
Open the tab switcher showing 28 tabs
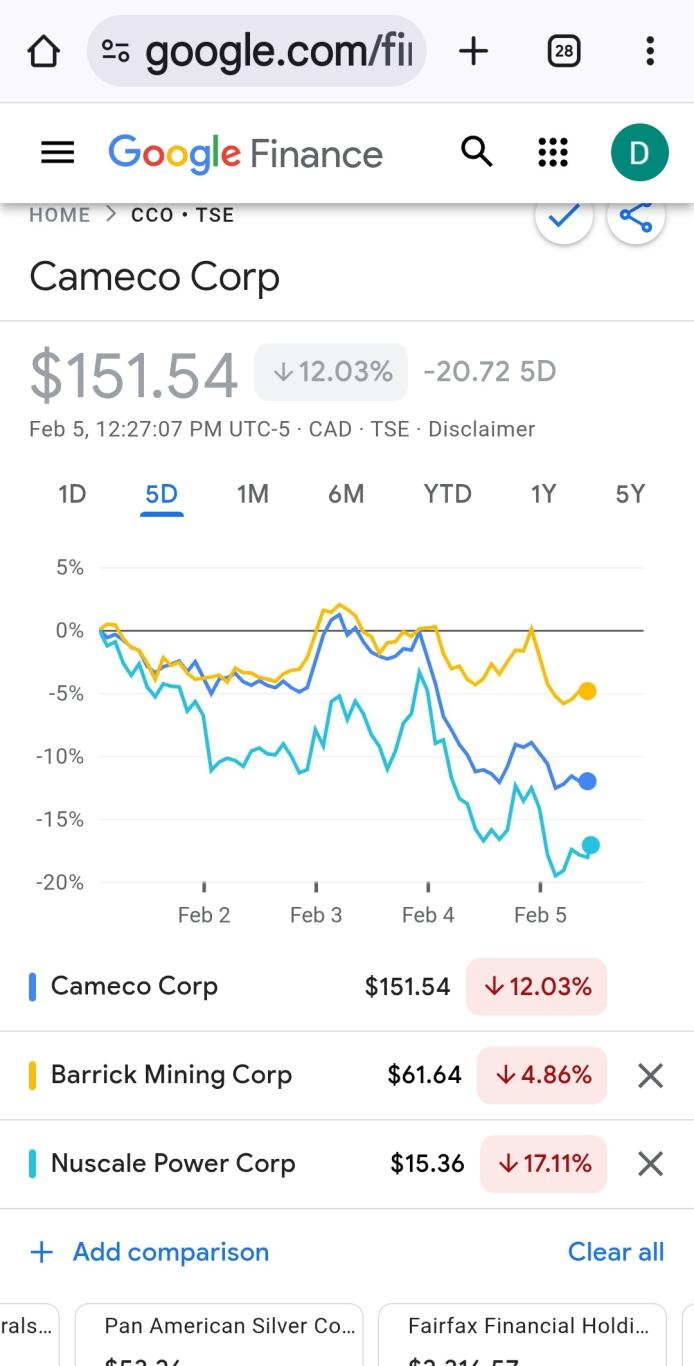click(x=564, y=51)
